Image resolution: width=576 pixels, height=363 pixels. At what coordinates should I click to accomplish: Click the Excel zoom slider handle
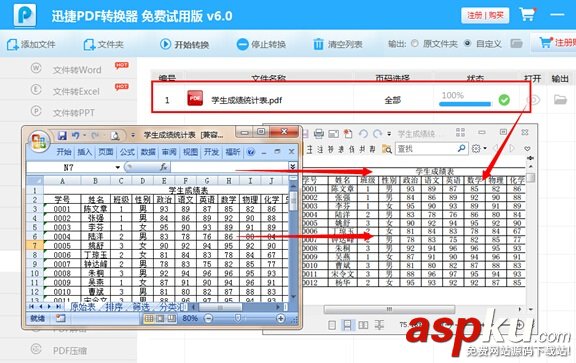(x=238, y=318)
